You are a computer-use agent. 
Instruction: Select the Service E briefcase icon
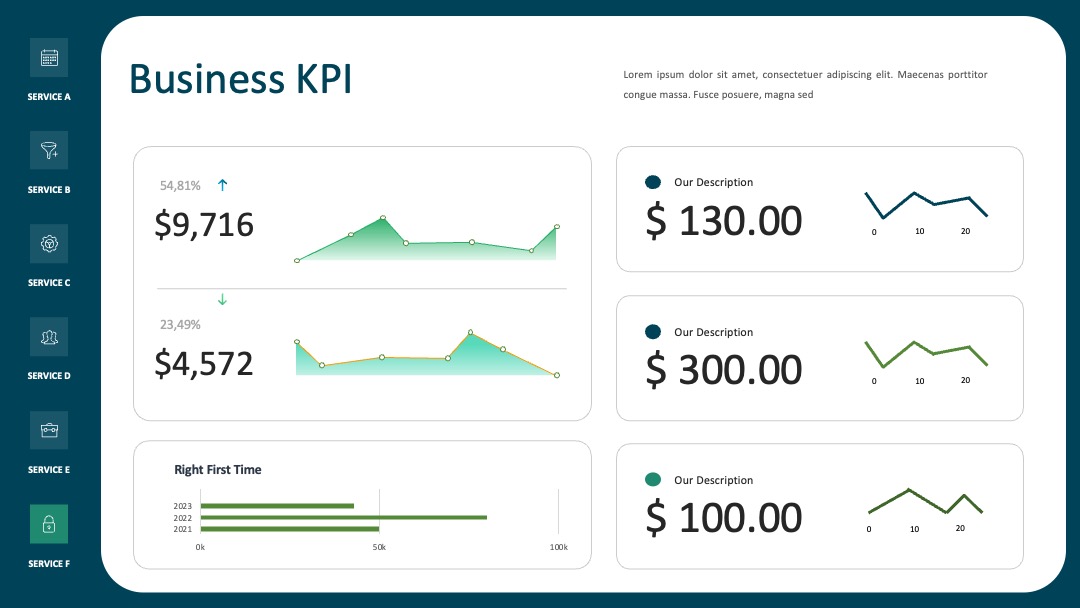coord(49,430)
